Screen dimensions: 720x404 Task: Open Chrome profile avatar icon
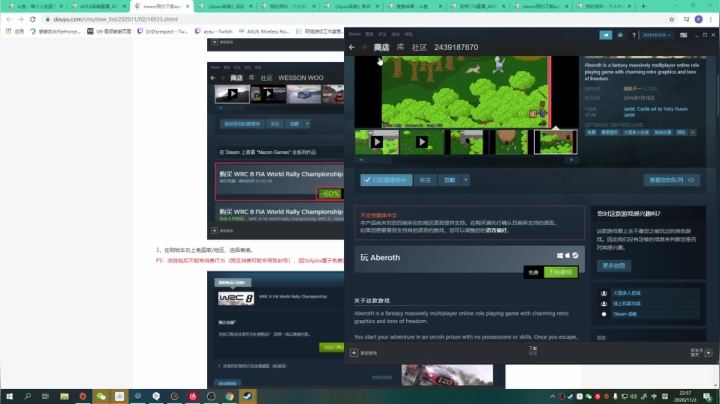click(x=698, y=19)
